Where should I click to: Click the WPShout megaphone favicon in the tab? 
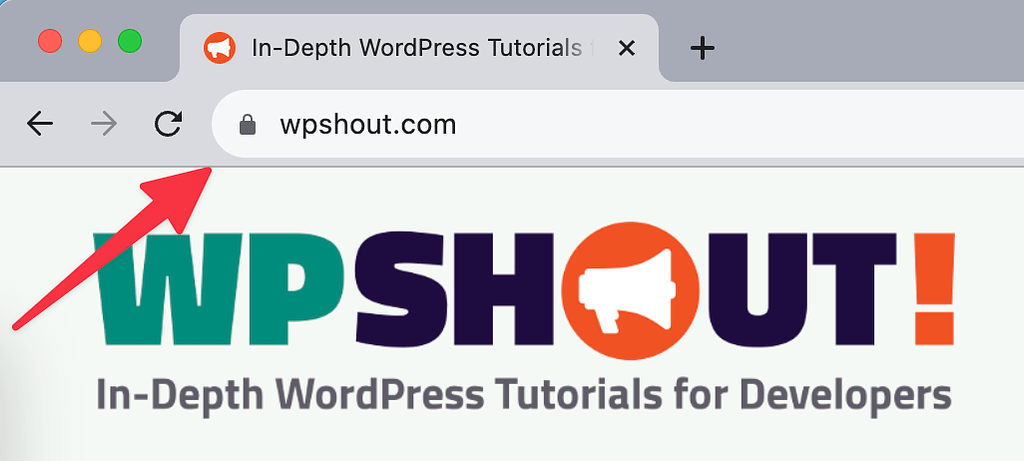[219, 48]
